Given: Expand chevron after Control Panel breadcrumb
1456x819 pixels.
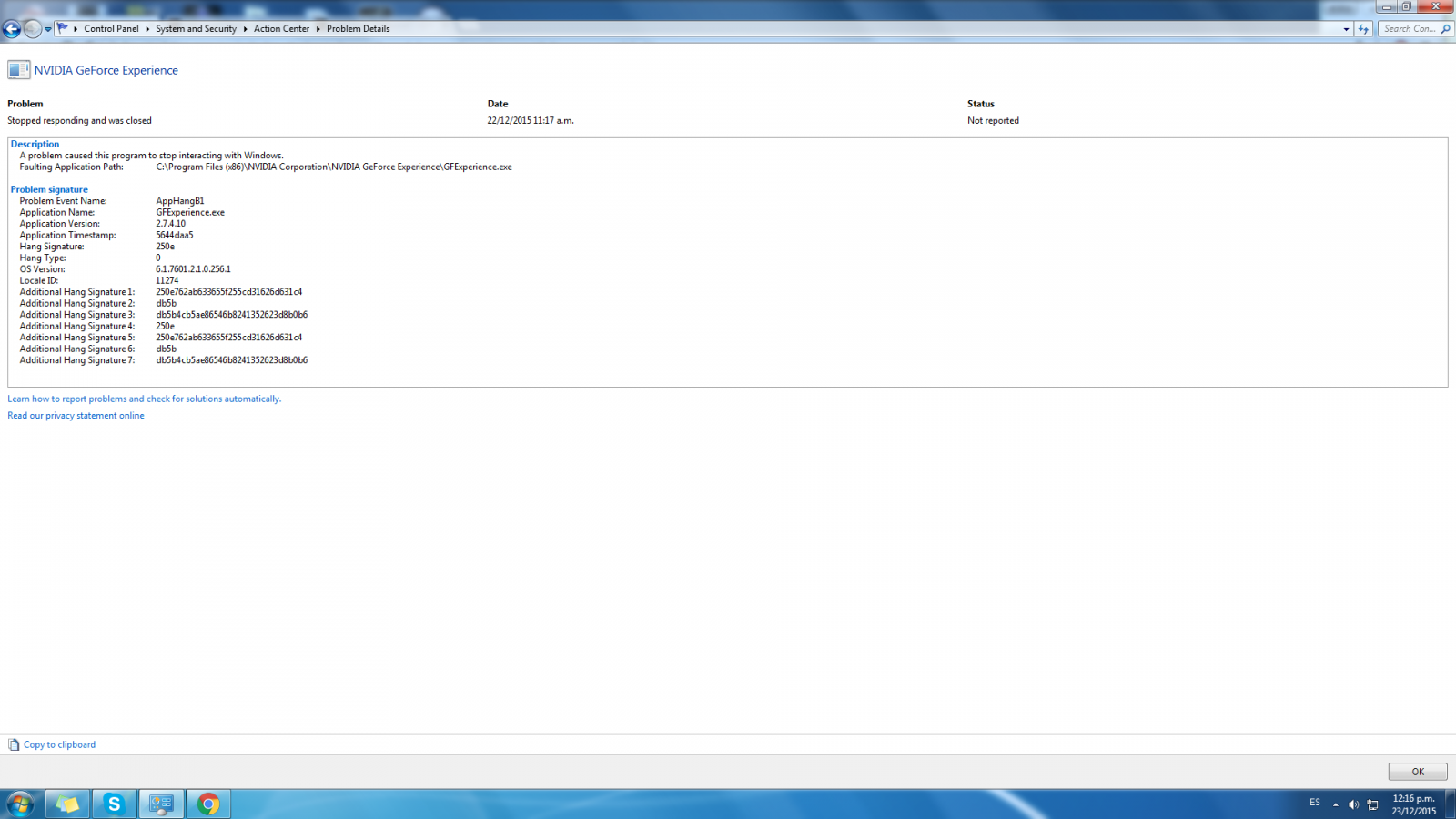Looking at the screenshot, I should pos(147,29).
